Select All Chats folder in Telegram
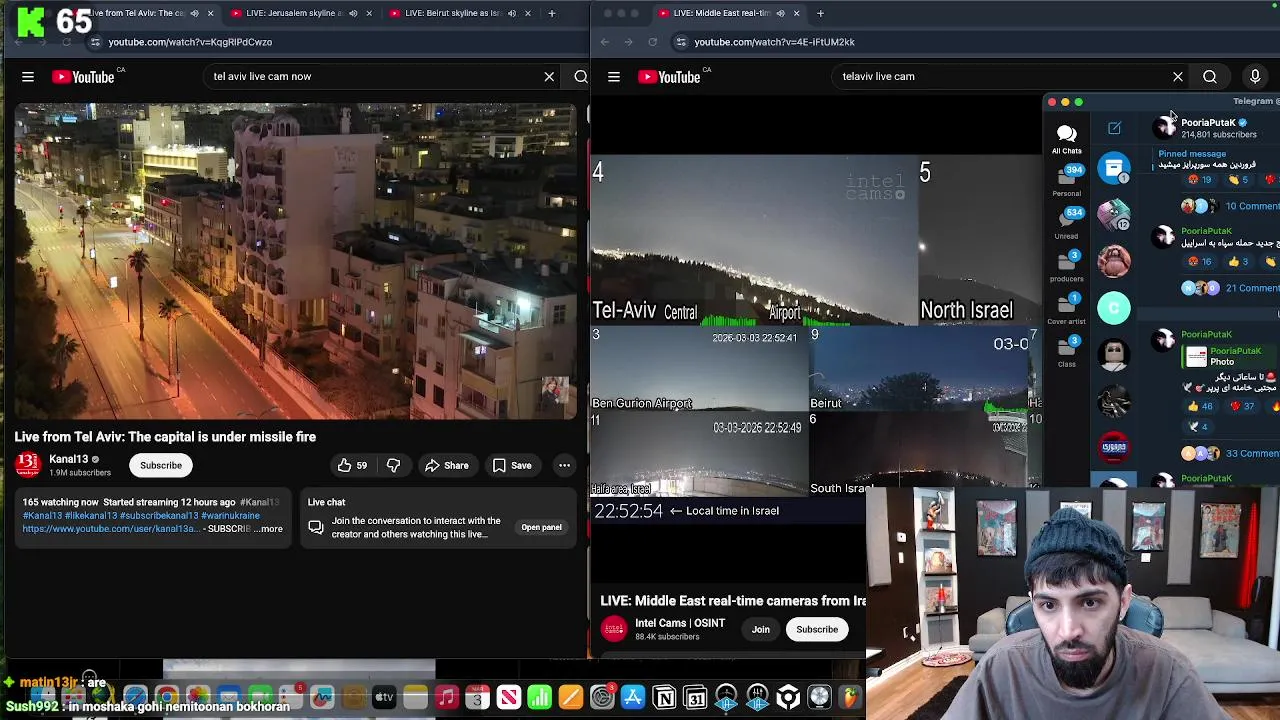 [x=1067, y=138]
